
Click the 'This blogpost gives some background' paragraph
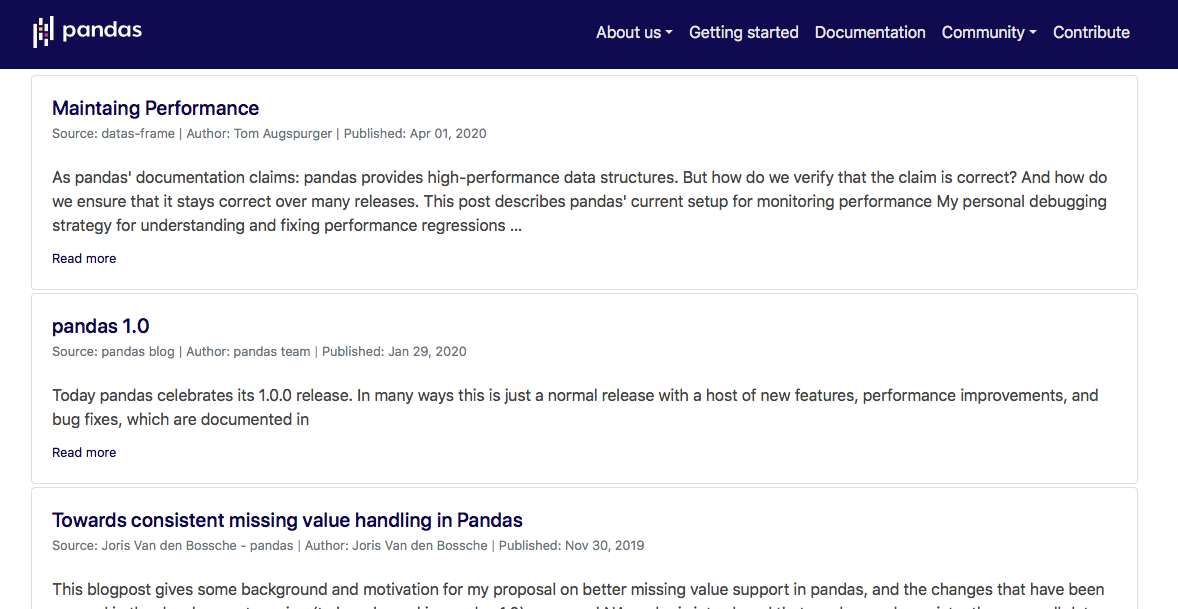[x=578, y=594]
